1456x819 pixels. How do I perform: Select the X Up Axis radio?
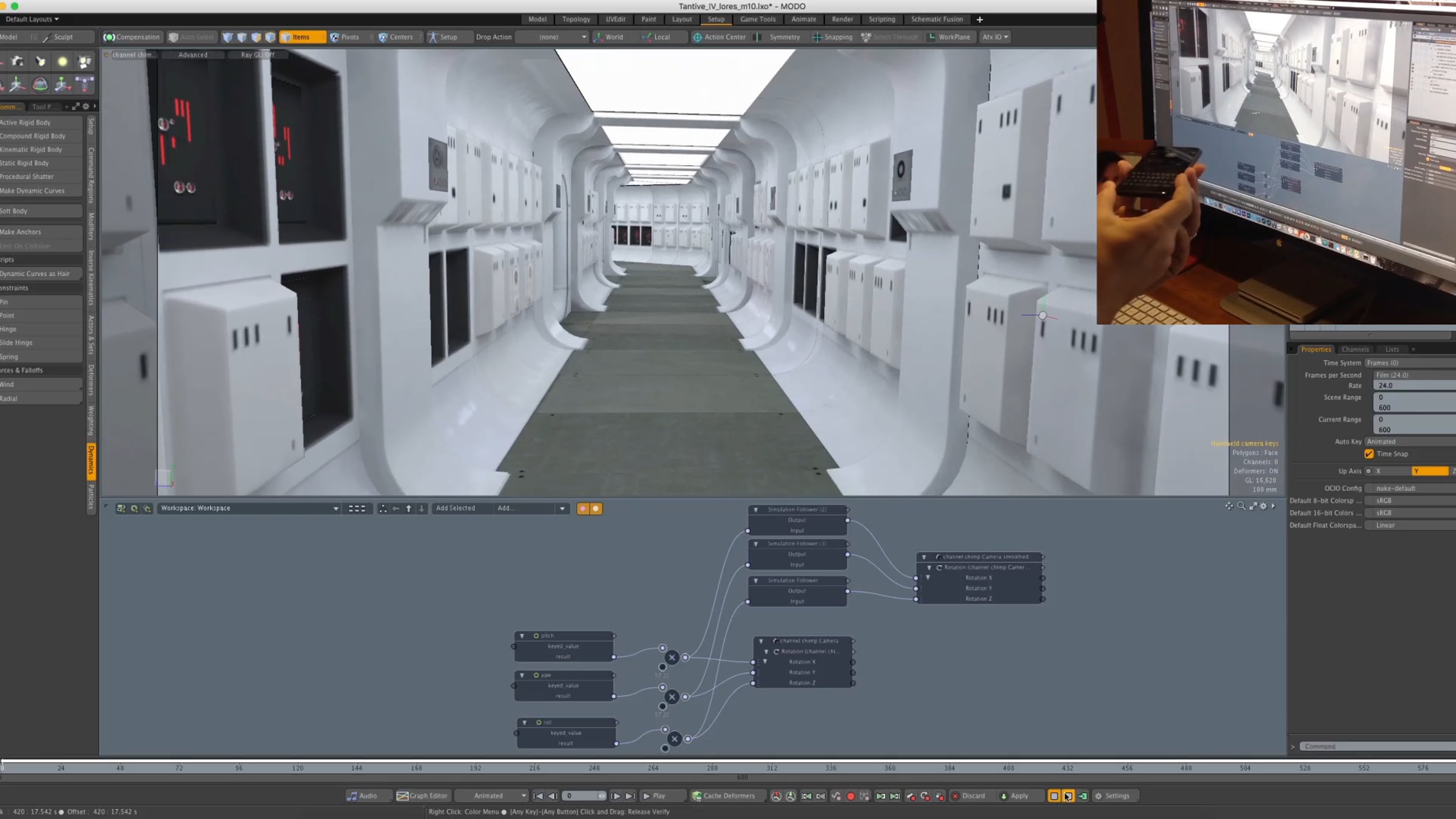click(x=1369, y=471)
